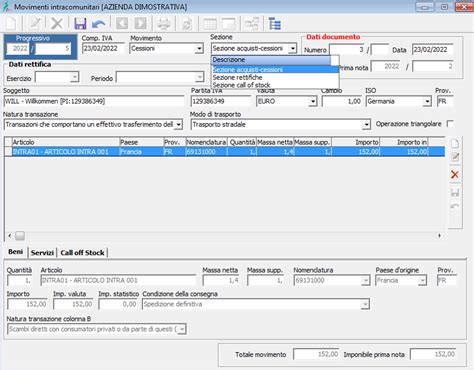Click the Articolo column header
This screenshot has width=474, height=370.
66,142
